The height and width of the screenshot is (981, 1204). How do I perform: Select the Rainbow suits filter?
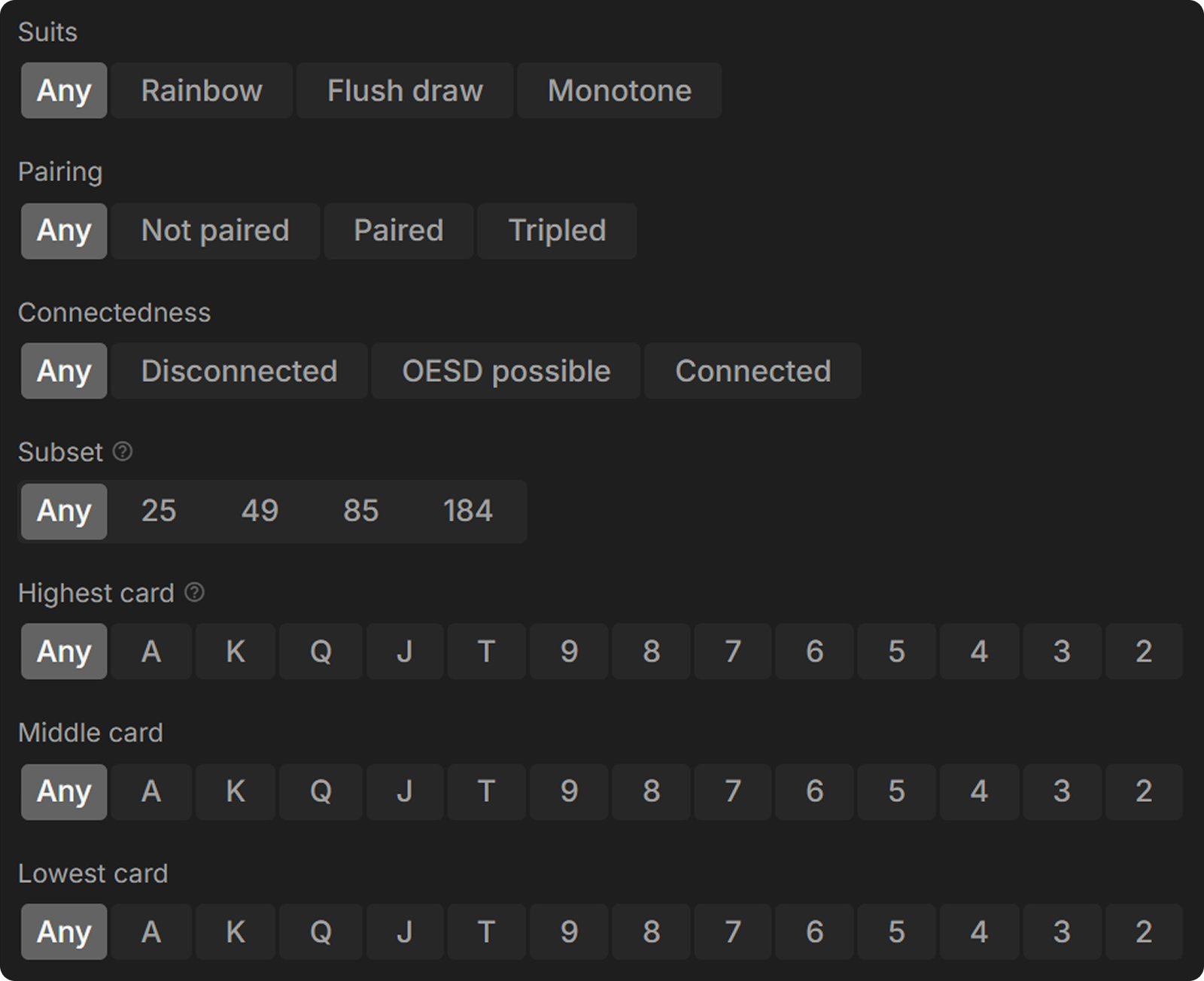(202, 90)
